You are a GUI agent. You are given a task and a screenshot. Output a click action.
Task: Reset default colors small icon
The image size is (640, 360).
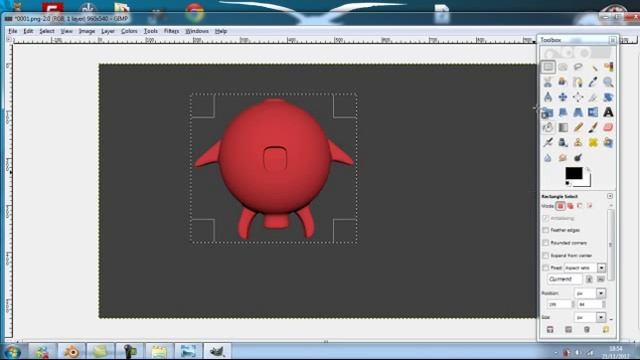[567, 183]
